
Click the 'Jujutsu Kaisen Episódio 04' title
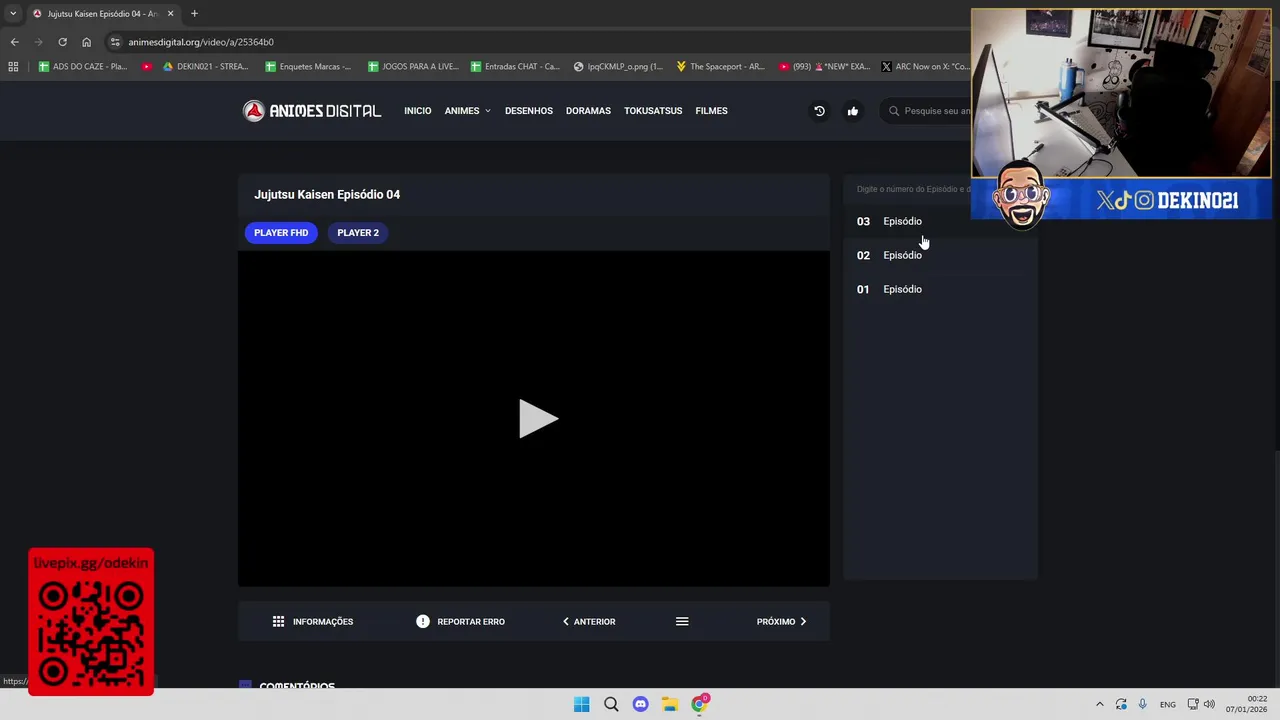[x=327, y=195]
